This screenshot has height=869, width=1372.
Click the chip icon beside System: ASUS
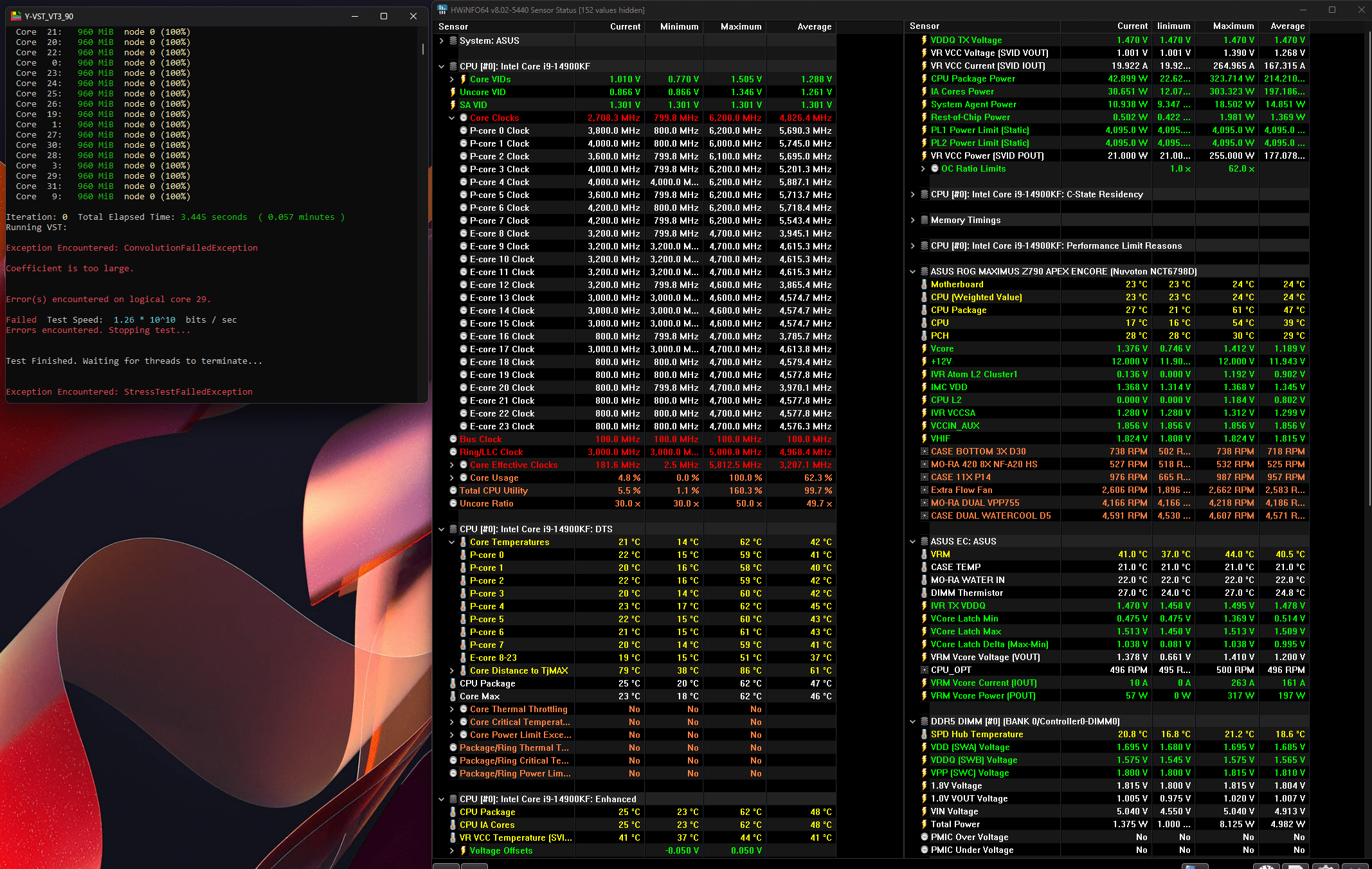(x=453, y=40)
